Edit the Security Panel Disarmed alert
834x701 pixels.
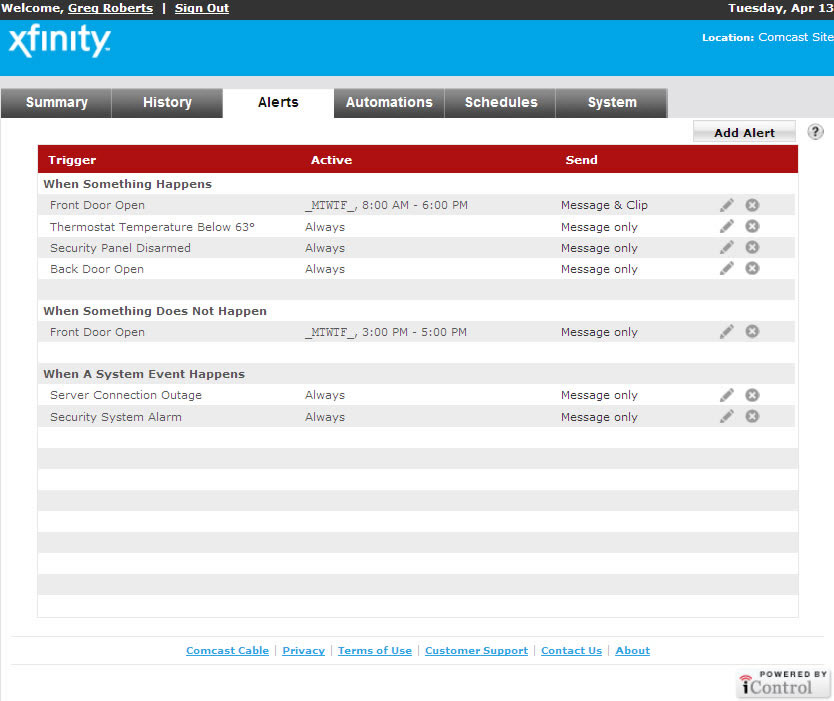(727, 247)
